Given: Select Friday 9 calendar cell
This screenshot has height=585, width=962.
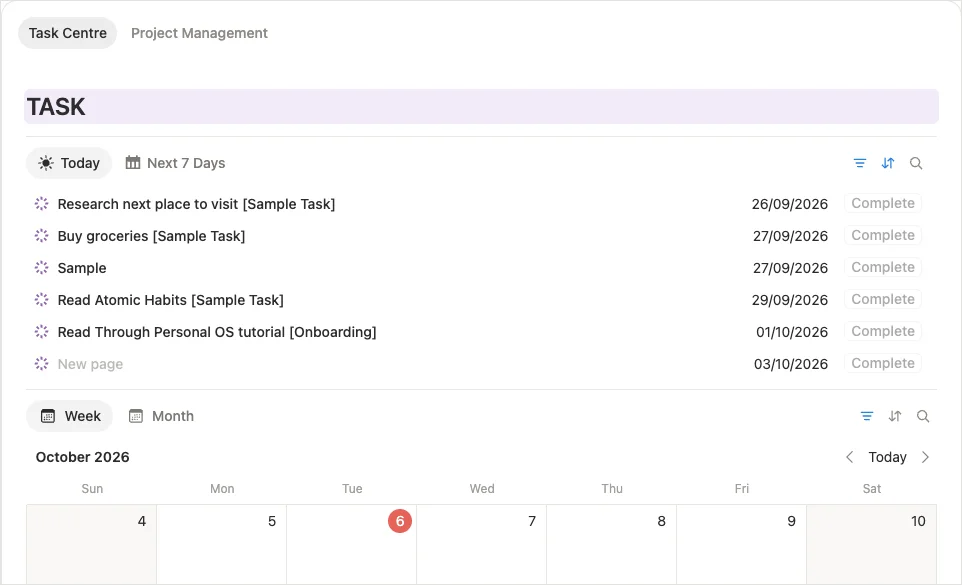Looking at the screenshot, I should [x=742, y=545].
